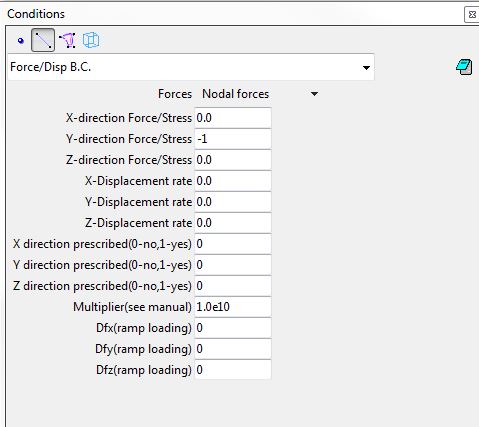The height and width of the screenshot is (427, 479).
Task: Click the Dfx ramp loading field
Action: point(233,328)
